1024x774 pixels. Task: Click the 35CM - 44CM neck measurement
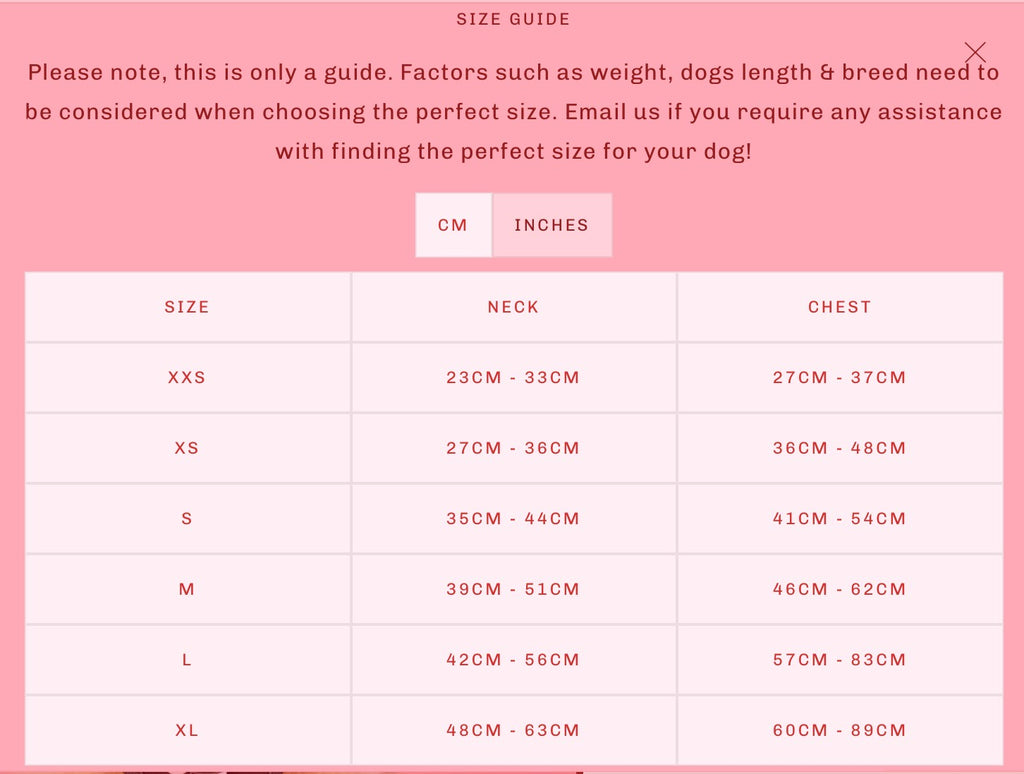point(513,519)
